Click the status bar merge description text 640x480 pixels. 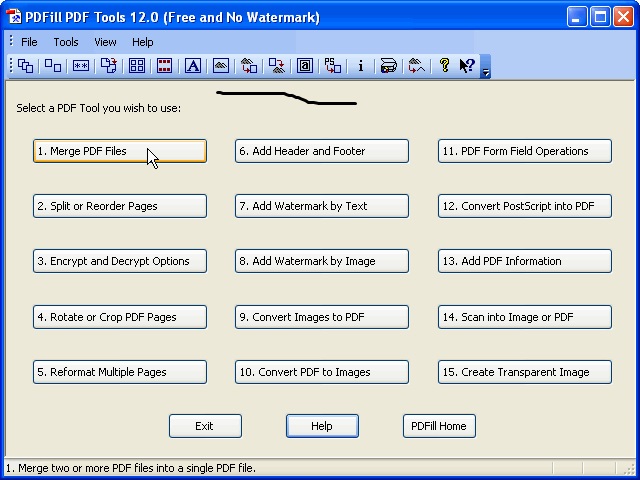pyautogui.click(x=131, y=468)
